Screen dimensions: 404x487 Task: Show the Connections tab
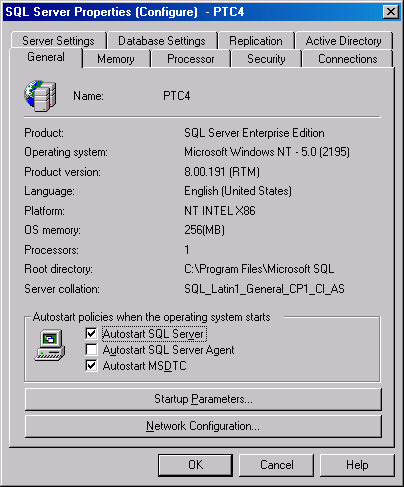pos(348,59)
